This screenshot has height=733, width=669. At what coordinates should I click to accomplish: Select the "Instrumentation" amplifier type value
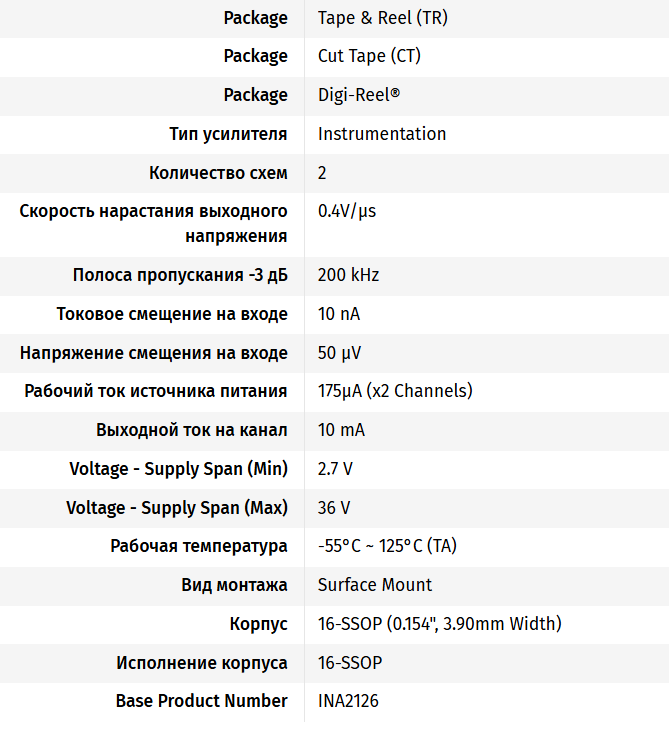(382, 134)
